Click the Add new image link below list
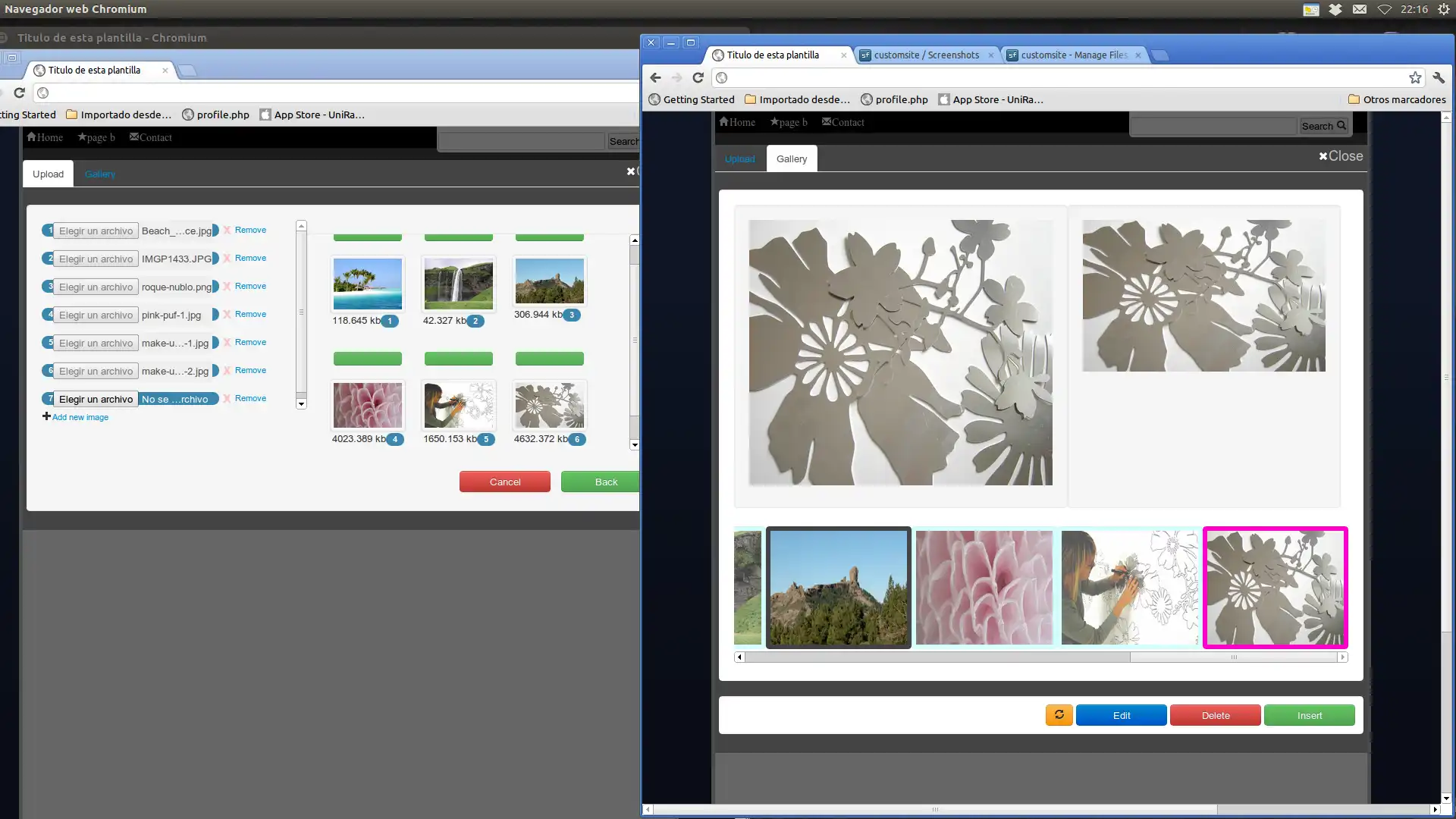The image size is (1456, 819). click(x=80, y=417)
